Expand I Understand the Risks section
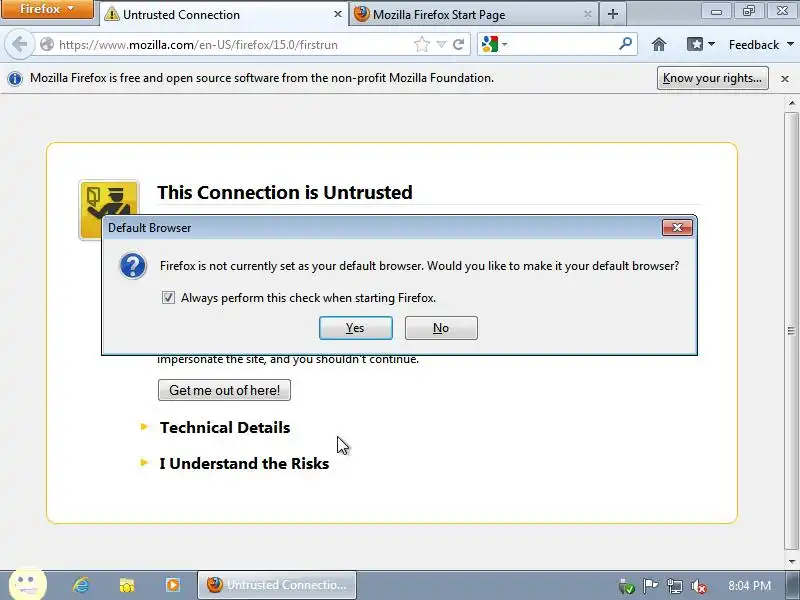 (235, 463)
